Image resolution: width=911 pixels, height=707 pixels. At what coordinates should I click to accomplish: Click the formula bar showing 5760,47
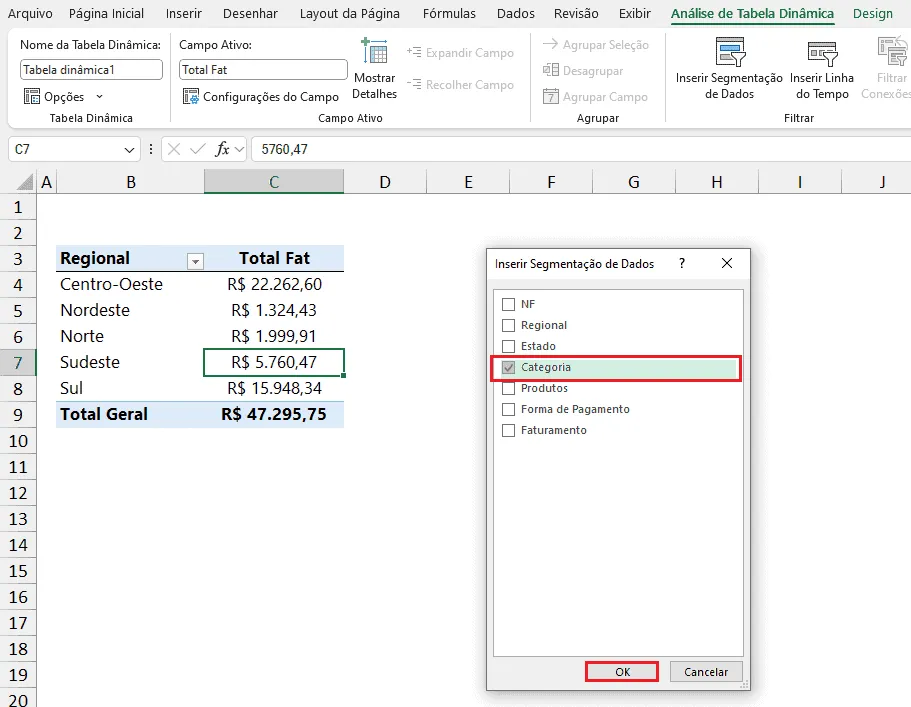pos(581,149)
